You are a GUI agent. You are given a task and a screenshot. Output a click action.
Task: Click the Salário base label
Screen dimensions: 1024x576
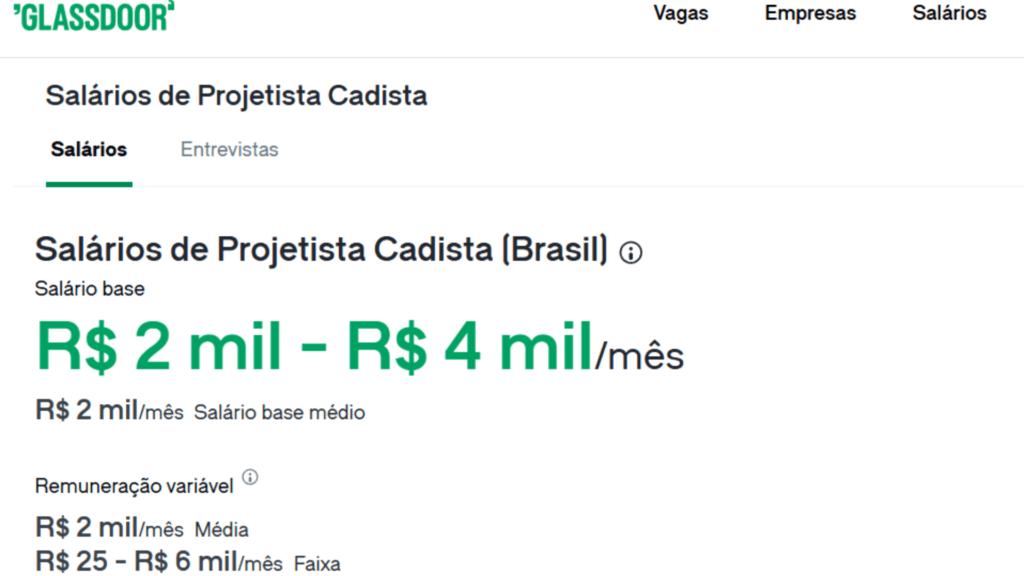[90, 289]
